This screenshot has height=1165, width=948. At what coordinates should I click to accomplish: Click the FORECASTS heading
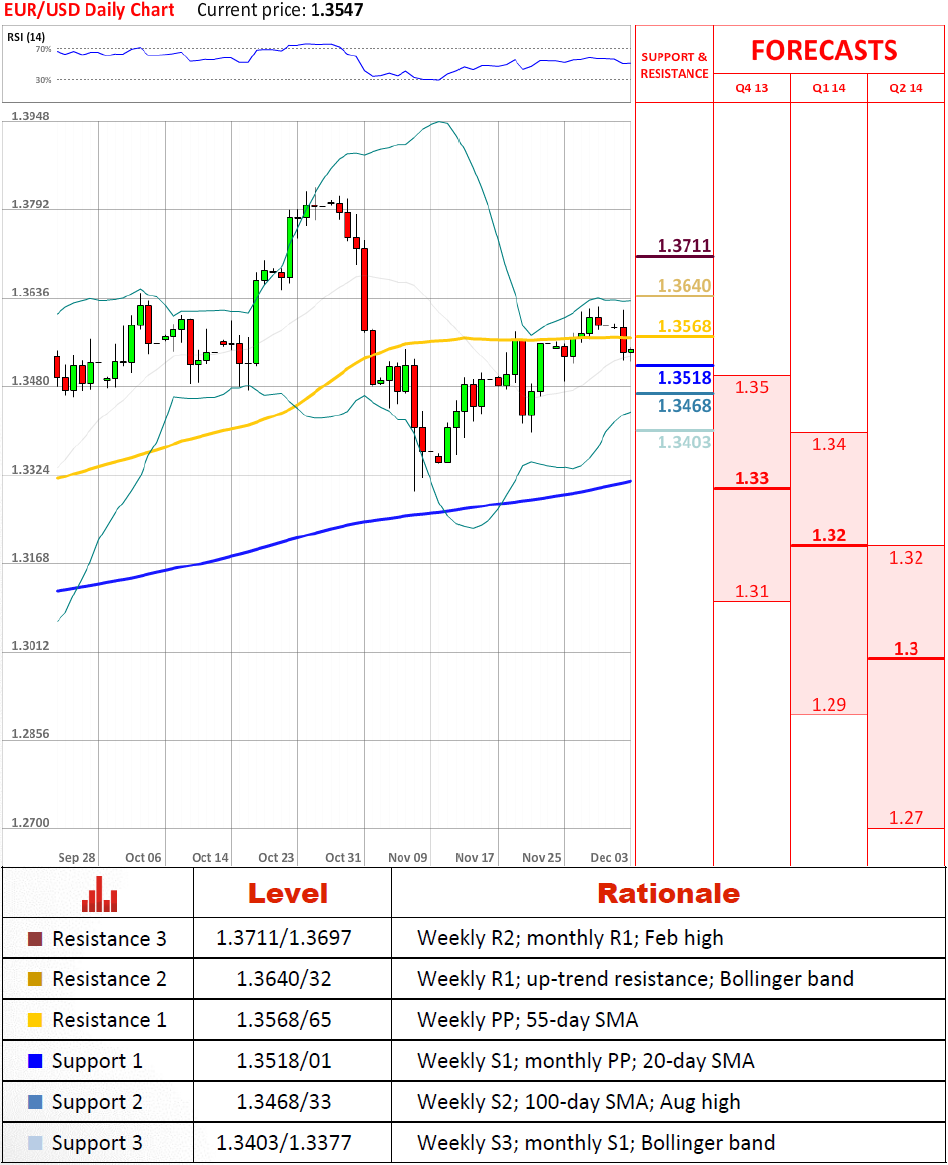824,51
